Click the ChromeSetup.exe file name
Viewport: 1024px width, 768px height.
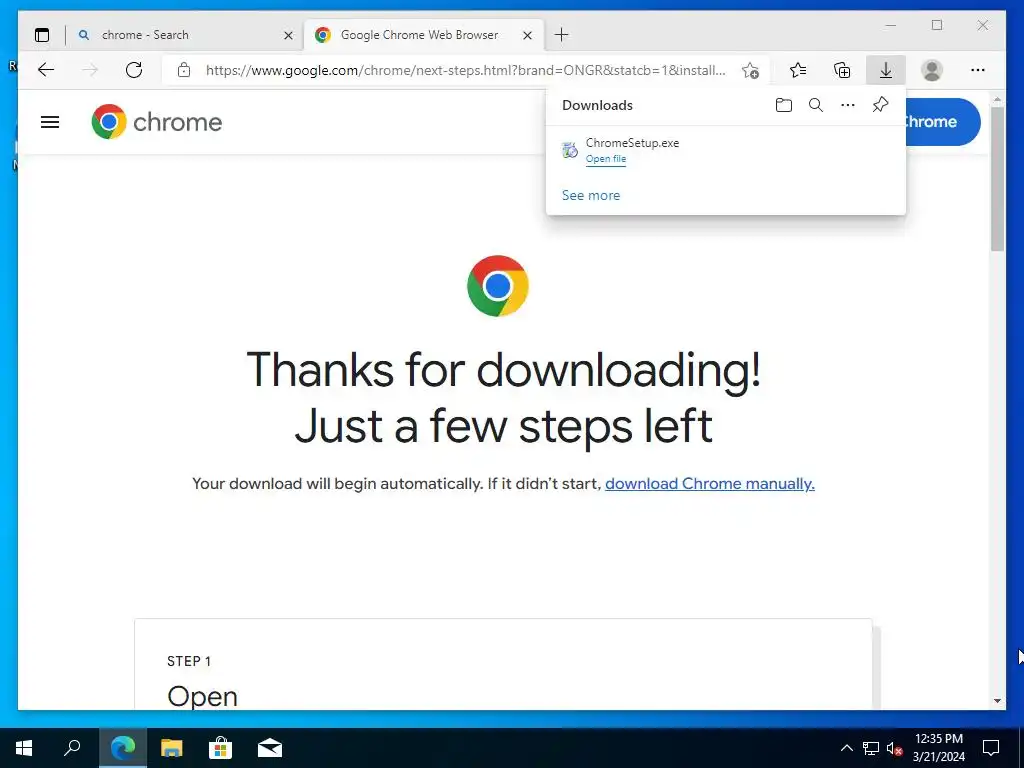pyautogui.click(x=632, y=142)
